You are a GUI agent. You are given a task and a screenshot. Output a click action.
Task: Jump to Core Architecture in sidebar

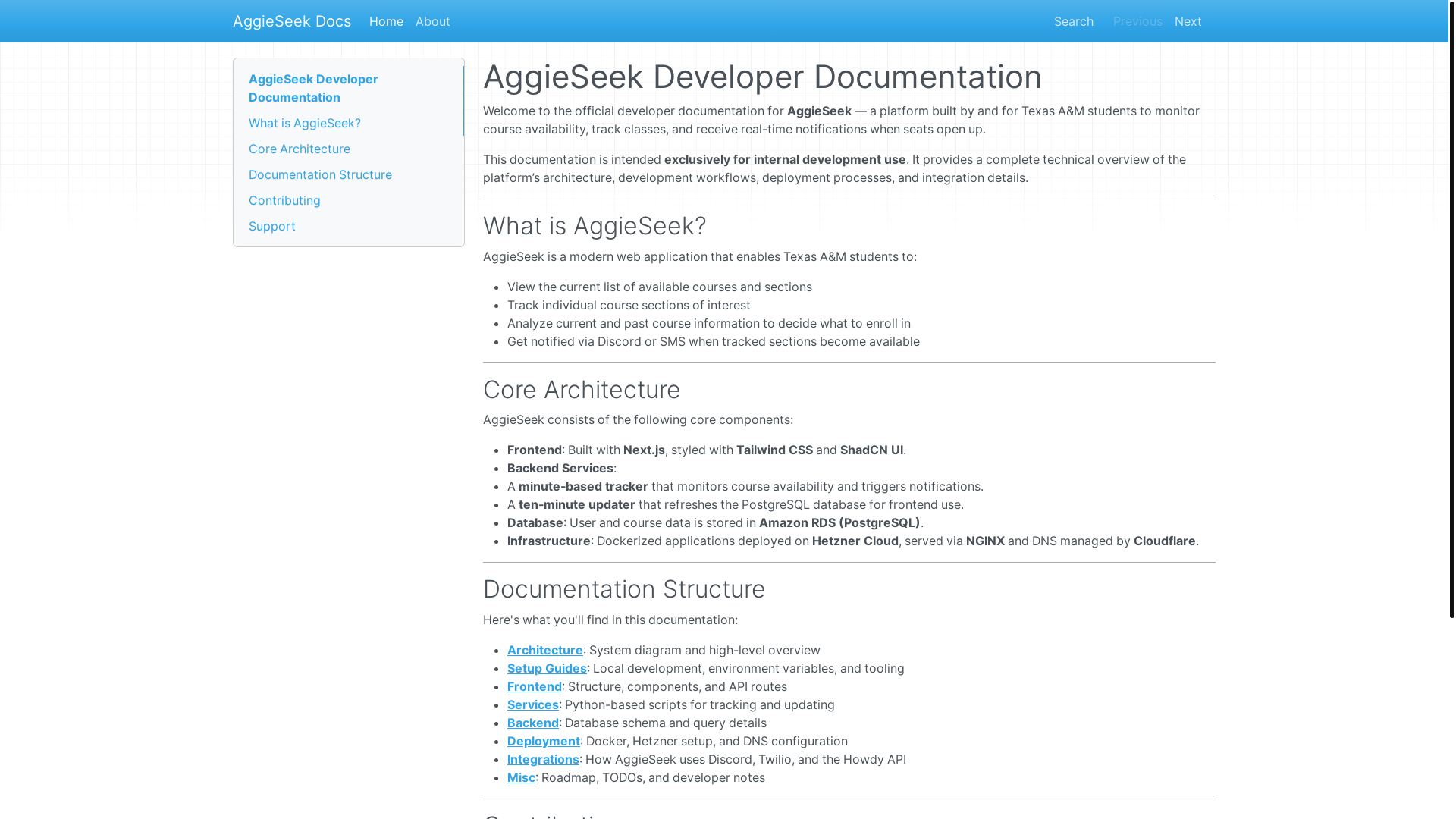click(x=300, y=149)
